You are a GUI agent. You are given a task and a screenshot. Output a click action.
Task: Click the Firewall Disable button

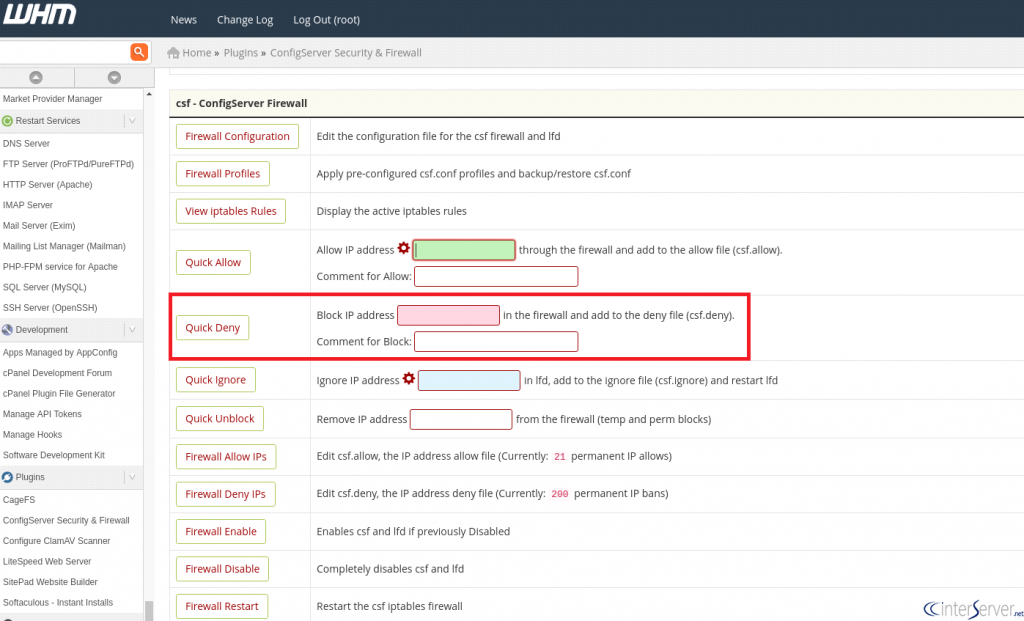point(222,569)
